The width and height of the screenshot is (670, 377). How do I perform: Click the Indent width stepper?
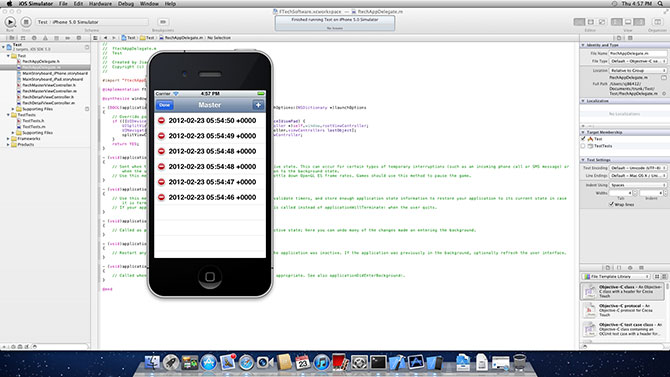click(665, 193)
